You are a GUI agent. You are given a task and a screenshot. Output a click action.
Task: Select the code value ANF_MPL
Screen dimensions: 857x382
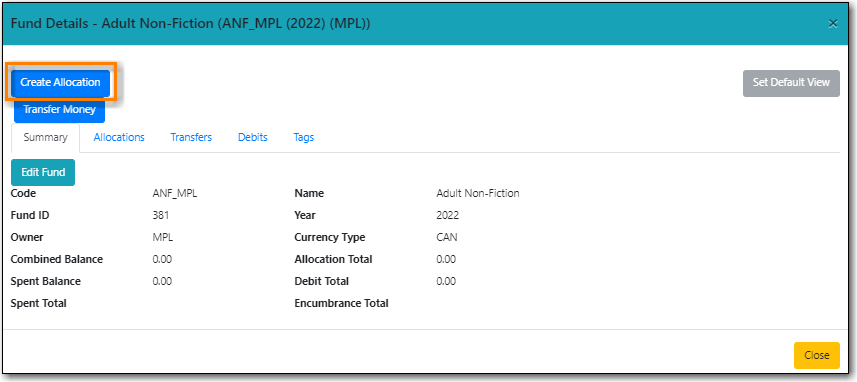(x=175, y=193)
